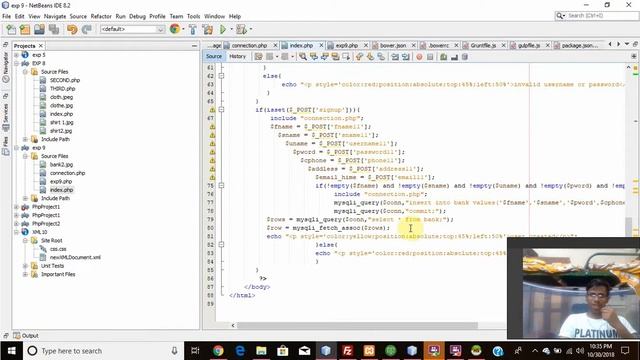Open the Navigate menu
Image resolution: width=640 pixels, height=360 pixels.
pos(55,16)
